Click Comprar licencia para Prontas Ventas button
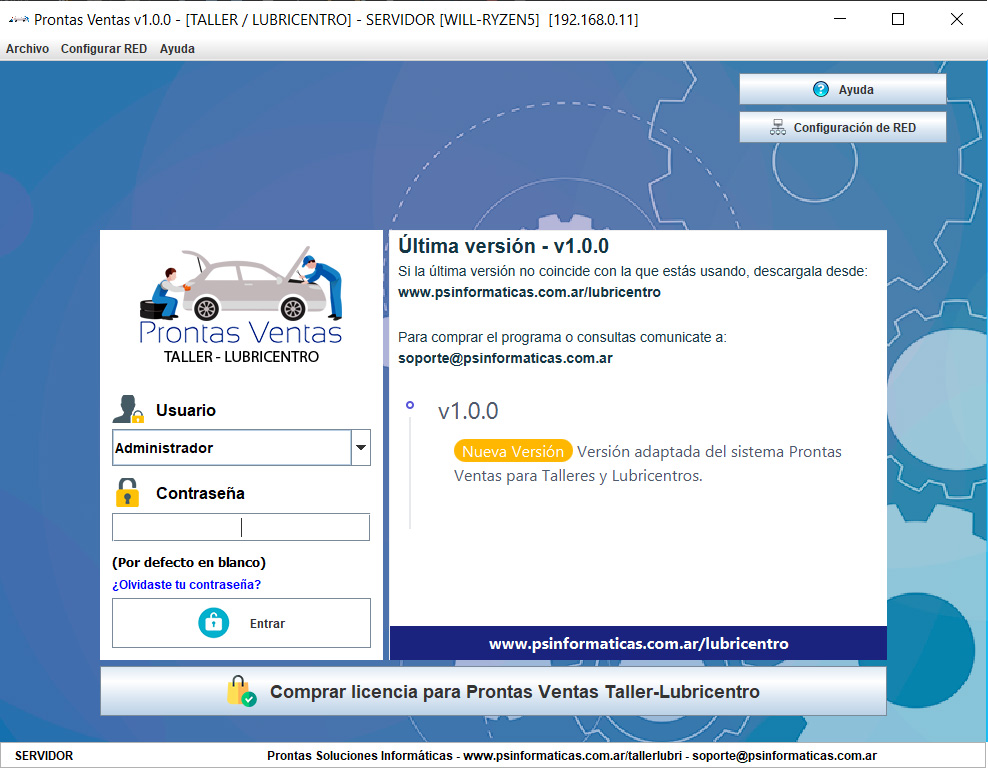This screenshot has width=988, height=769. (493, 691)
